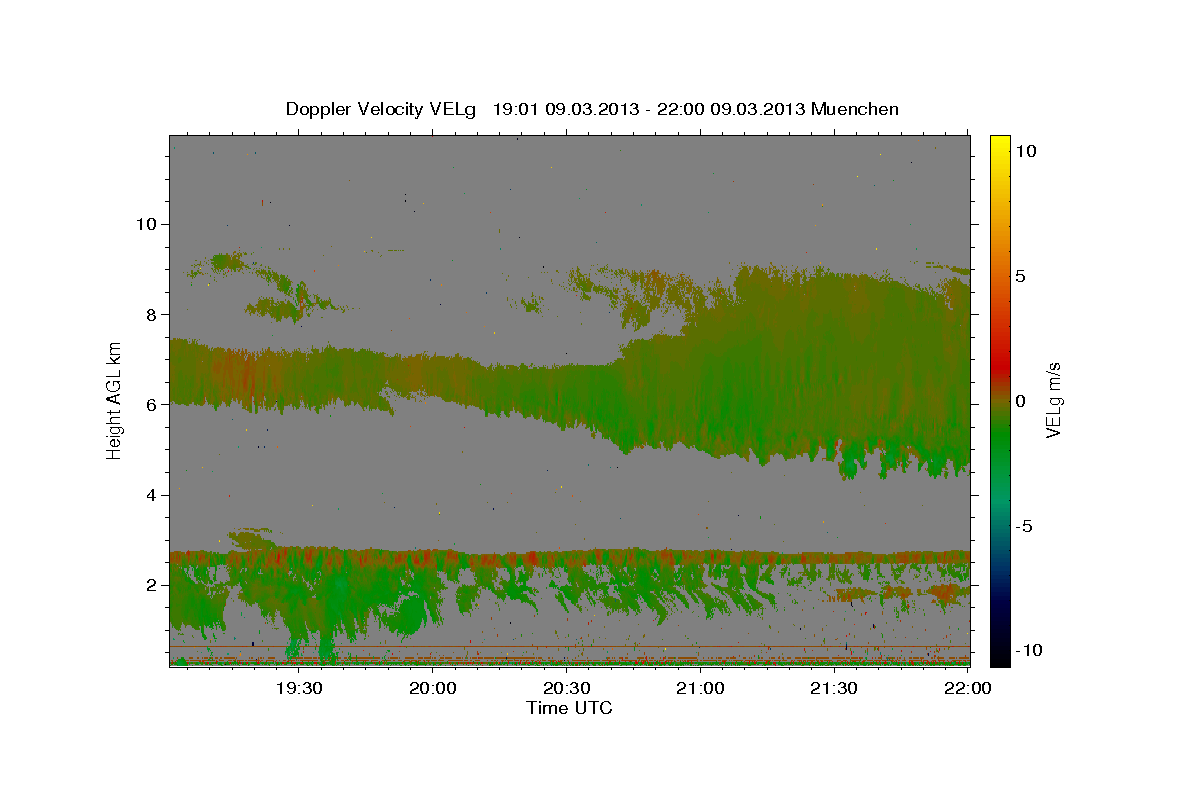This screenshot has width=1200, height=800.
Task: Click the colorbar label 10
Action: tap(1025, 151)
